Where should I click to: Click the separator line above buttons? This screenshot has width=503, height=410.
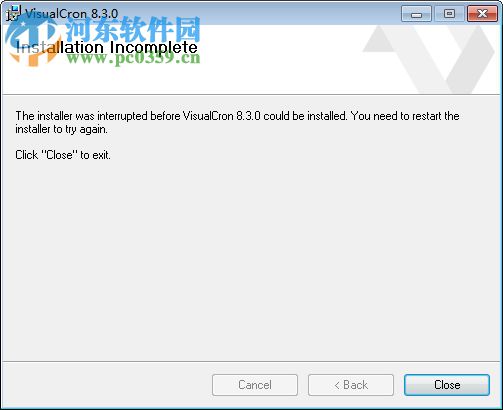(251, 361)
